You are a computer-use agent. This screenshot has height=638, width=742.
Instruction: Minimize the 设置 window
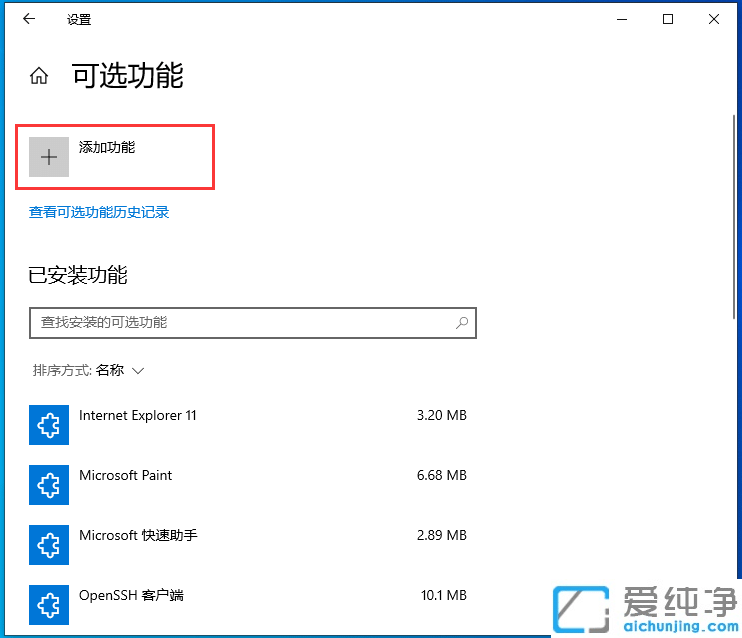coord(622,19)
